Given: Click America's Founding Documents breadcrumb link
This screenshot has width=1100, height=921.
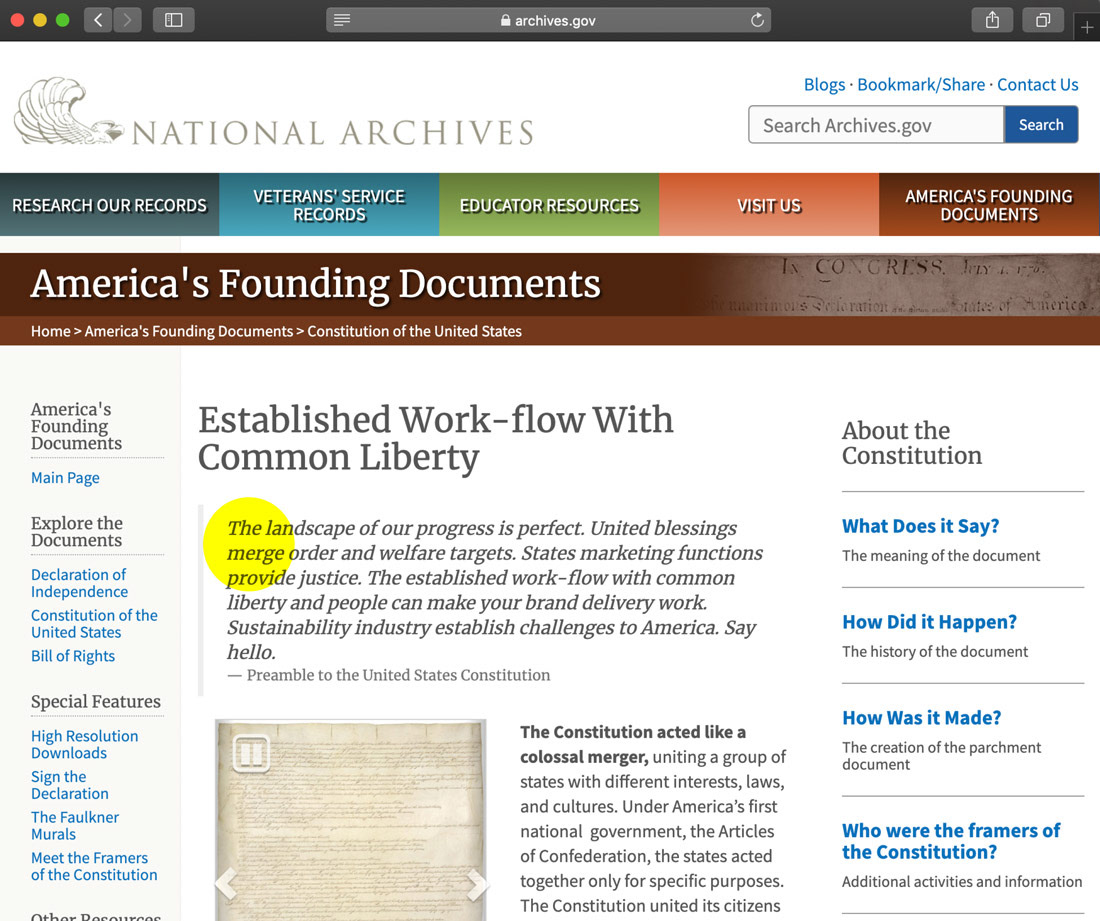Looking at the screenshot, I should (189, 331).
